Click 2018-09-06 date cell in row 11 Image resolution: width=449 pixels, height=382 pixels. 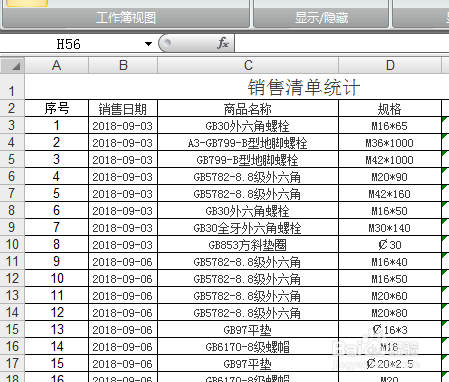point(123,261)
